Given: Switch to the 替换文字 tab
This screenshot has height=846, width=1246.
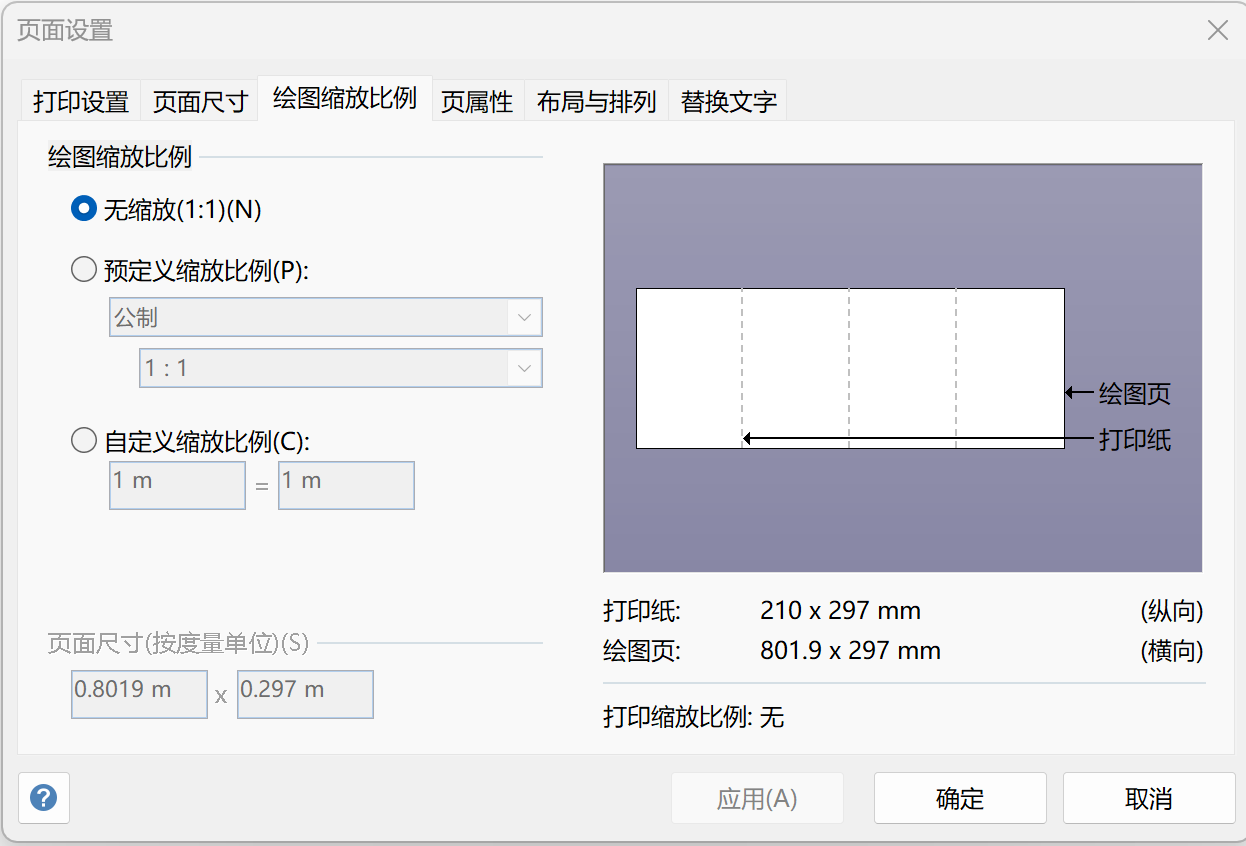Looking at the screenshot, I should (x=728, y=102).
